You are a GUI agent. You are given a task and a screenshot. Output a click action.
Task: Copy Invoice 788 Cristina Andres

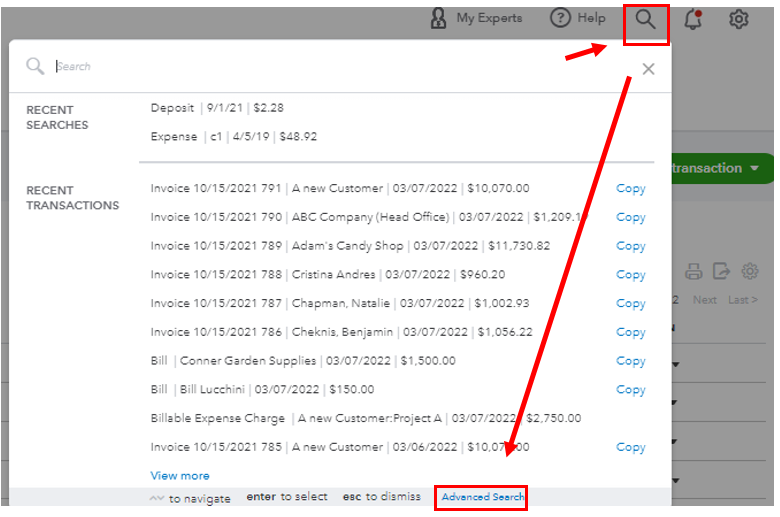[630, 275]
